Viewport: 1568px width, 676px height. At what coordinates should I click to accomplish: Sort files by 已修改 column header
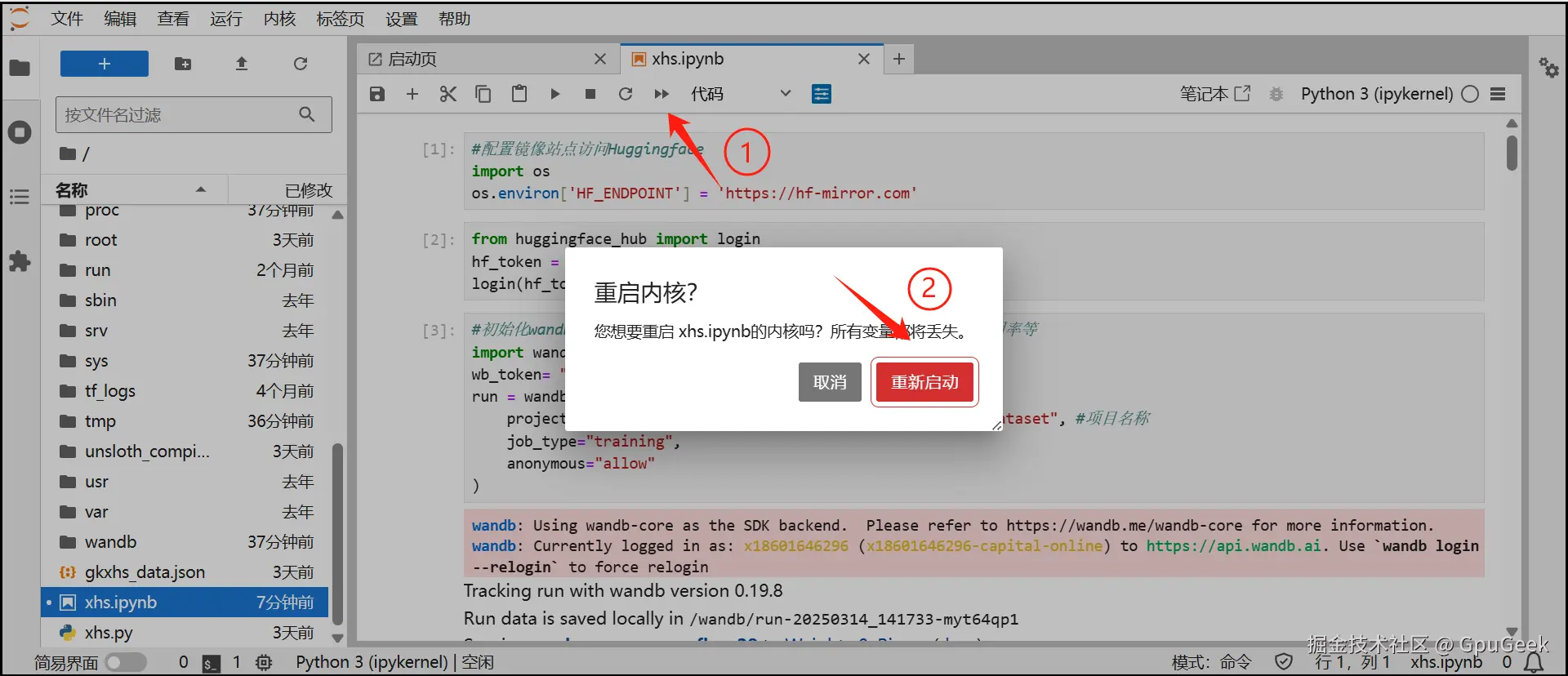(x=289, y=190)
